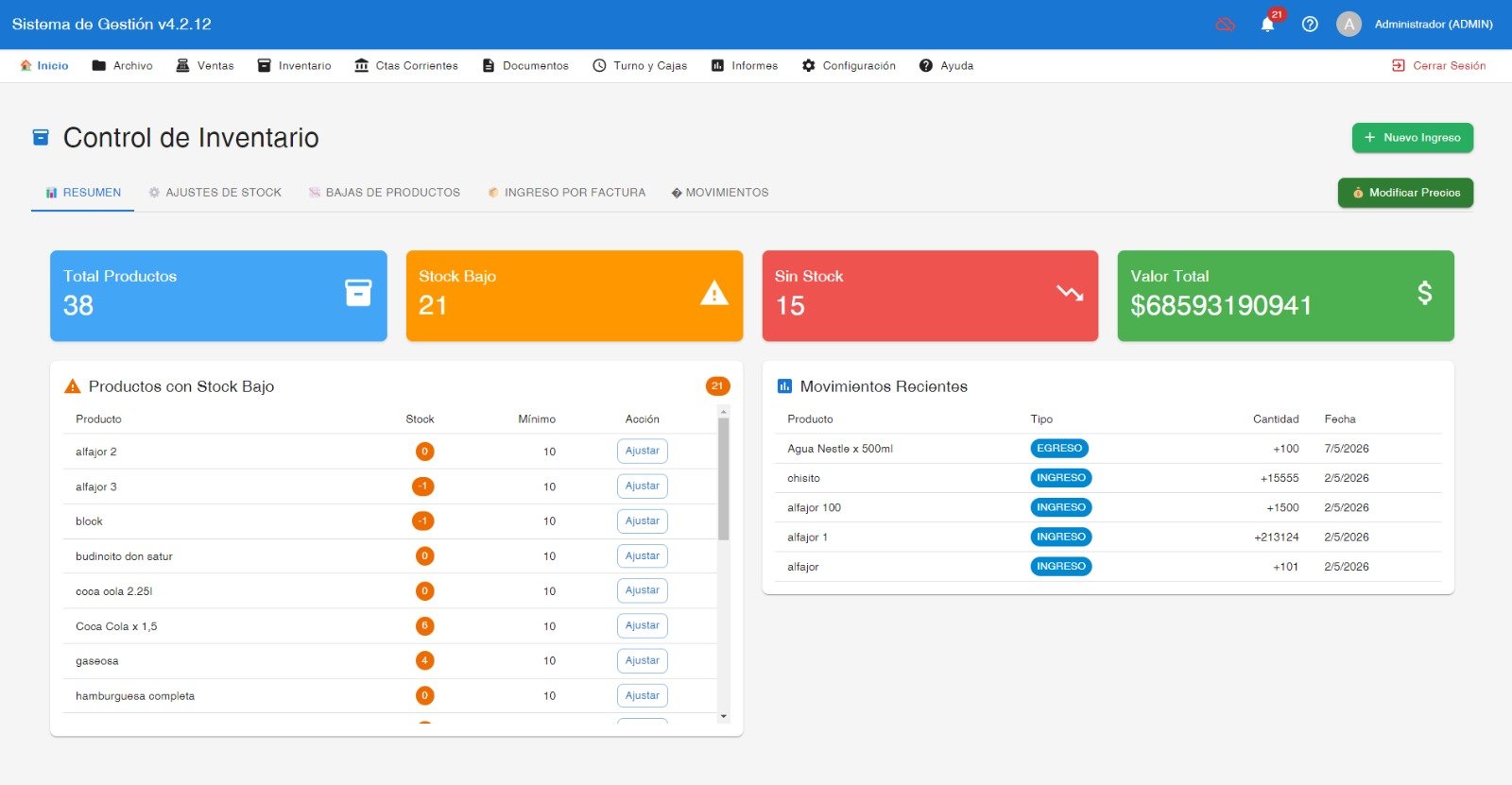Open the Total Productos card
1512x785 pixels.
point(218,296)
